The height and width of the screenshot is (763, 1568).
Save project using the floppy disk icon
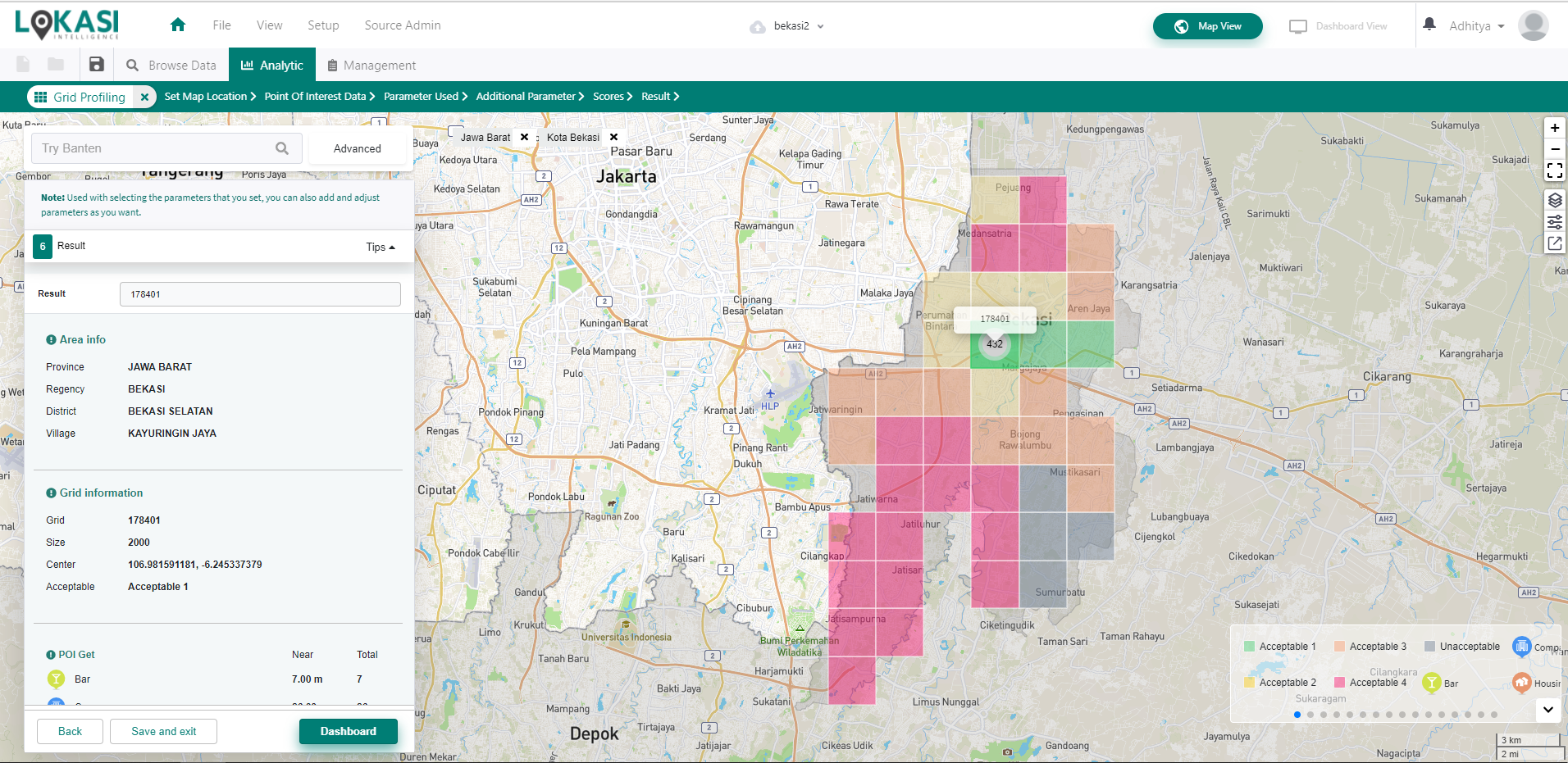point(97,65)
